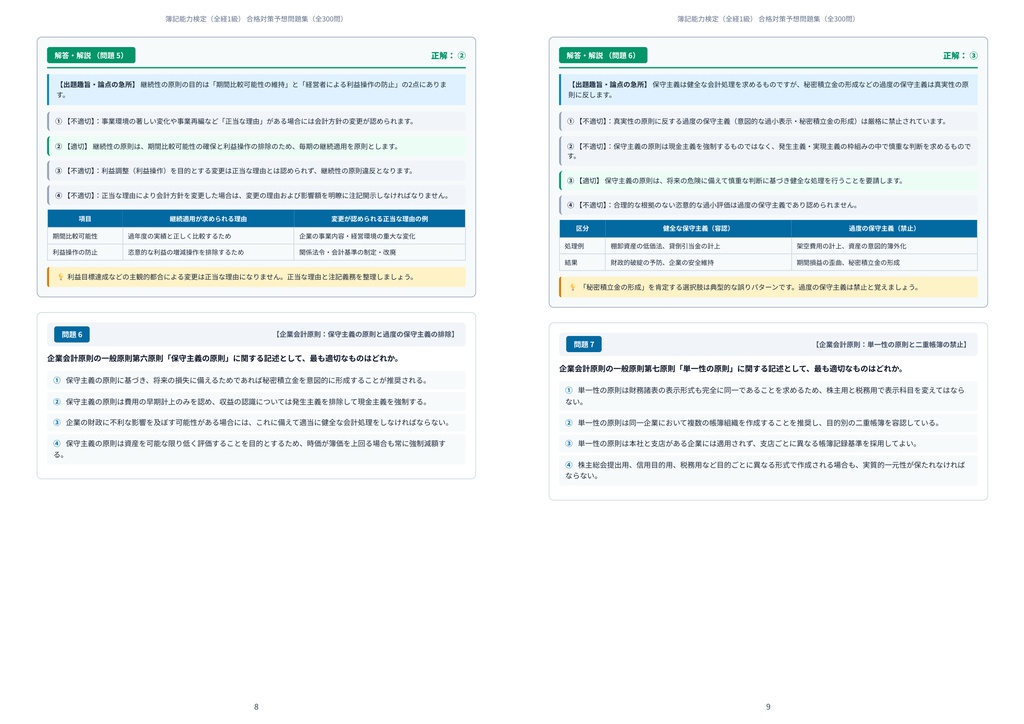Select 問題 6 option ③ about 健全な会計処理

pyautogui.click(x=256, y=422)
